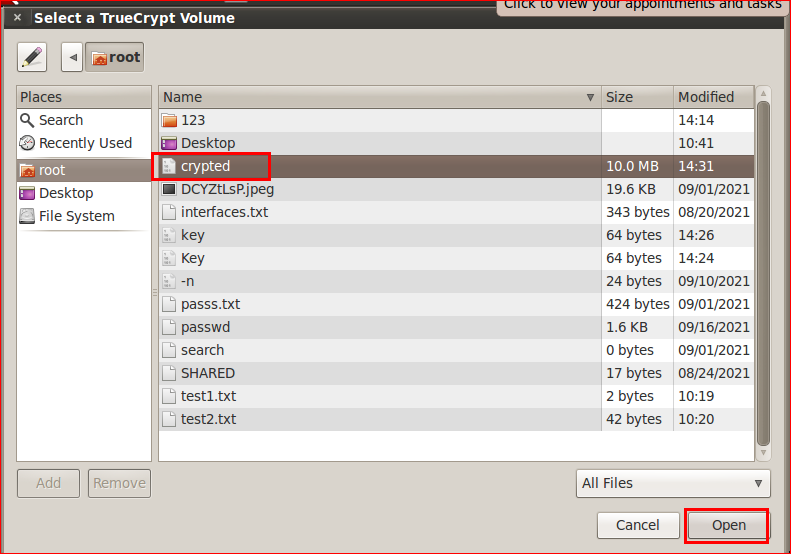Click the crypted file icon

(168, 166)
